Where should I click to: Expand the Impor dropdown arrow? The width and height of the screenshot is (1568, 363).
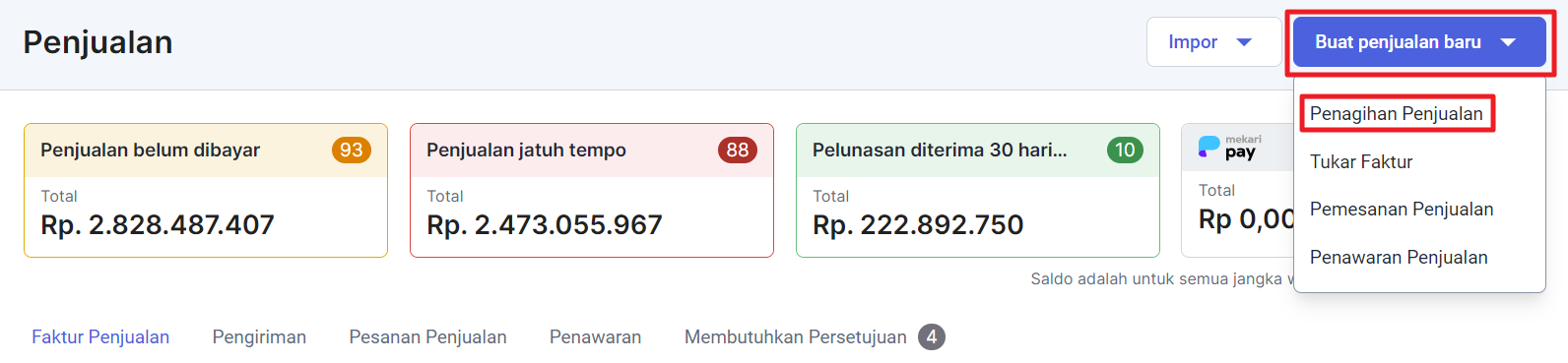pos(1244,42)
